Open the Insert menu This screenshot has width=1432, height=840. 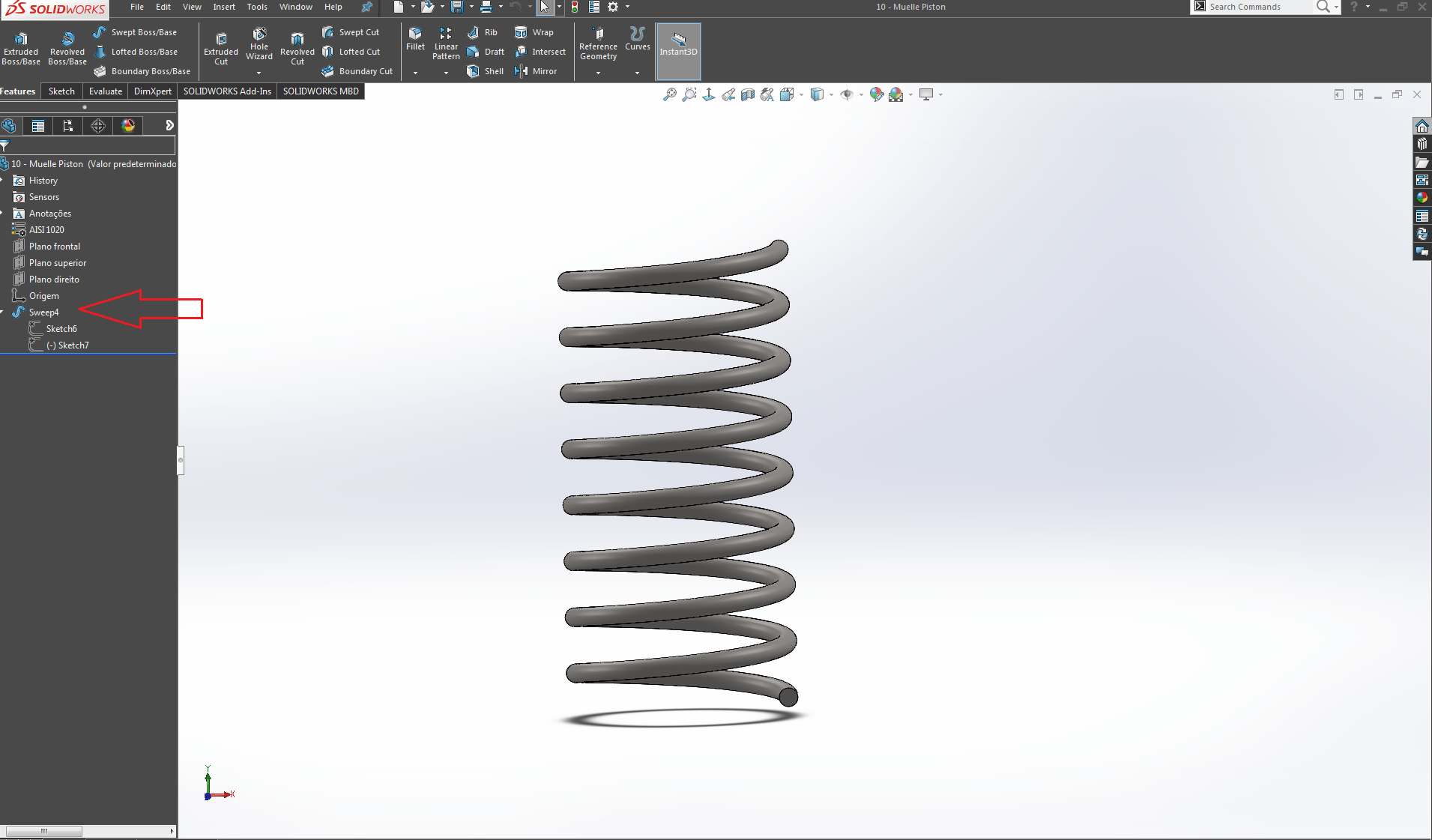(x=224, y=7)
